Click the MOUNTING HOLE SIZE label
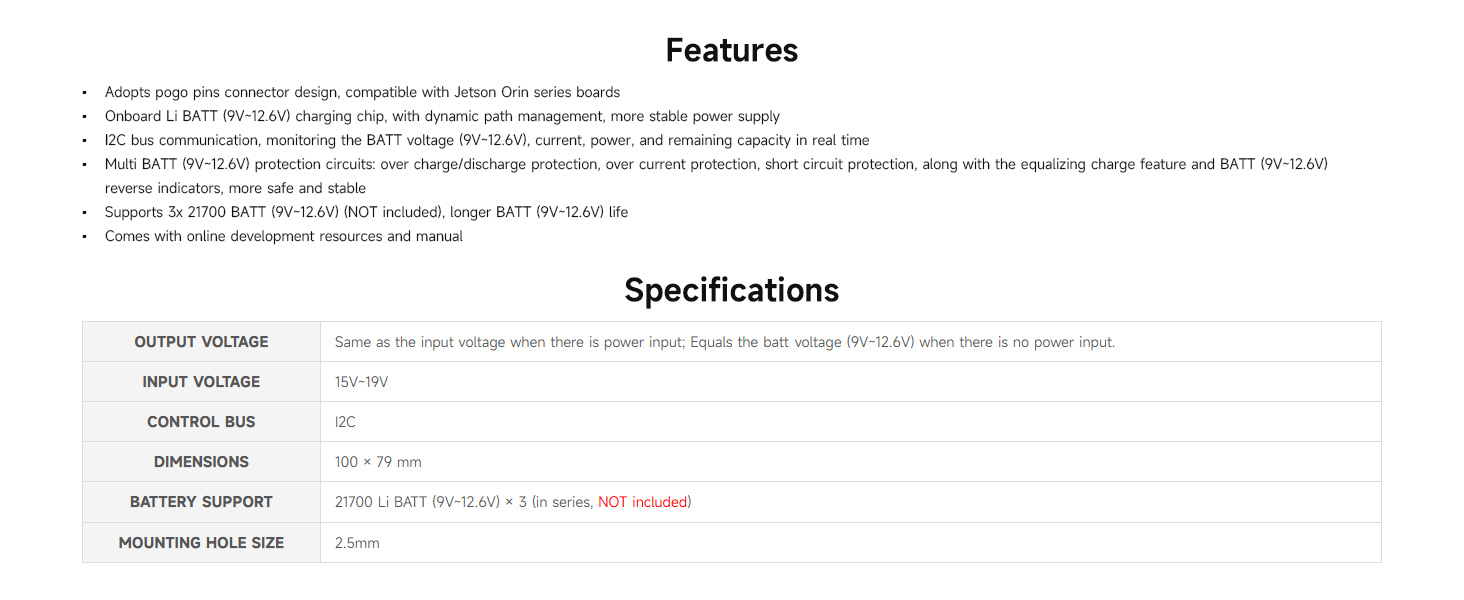The height and width of the screenshot is (600, 1464). coord(201,543)
